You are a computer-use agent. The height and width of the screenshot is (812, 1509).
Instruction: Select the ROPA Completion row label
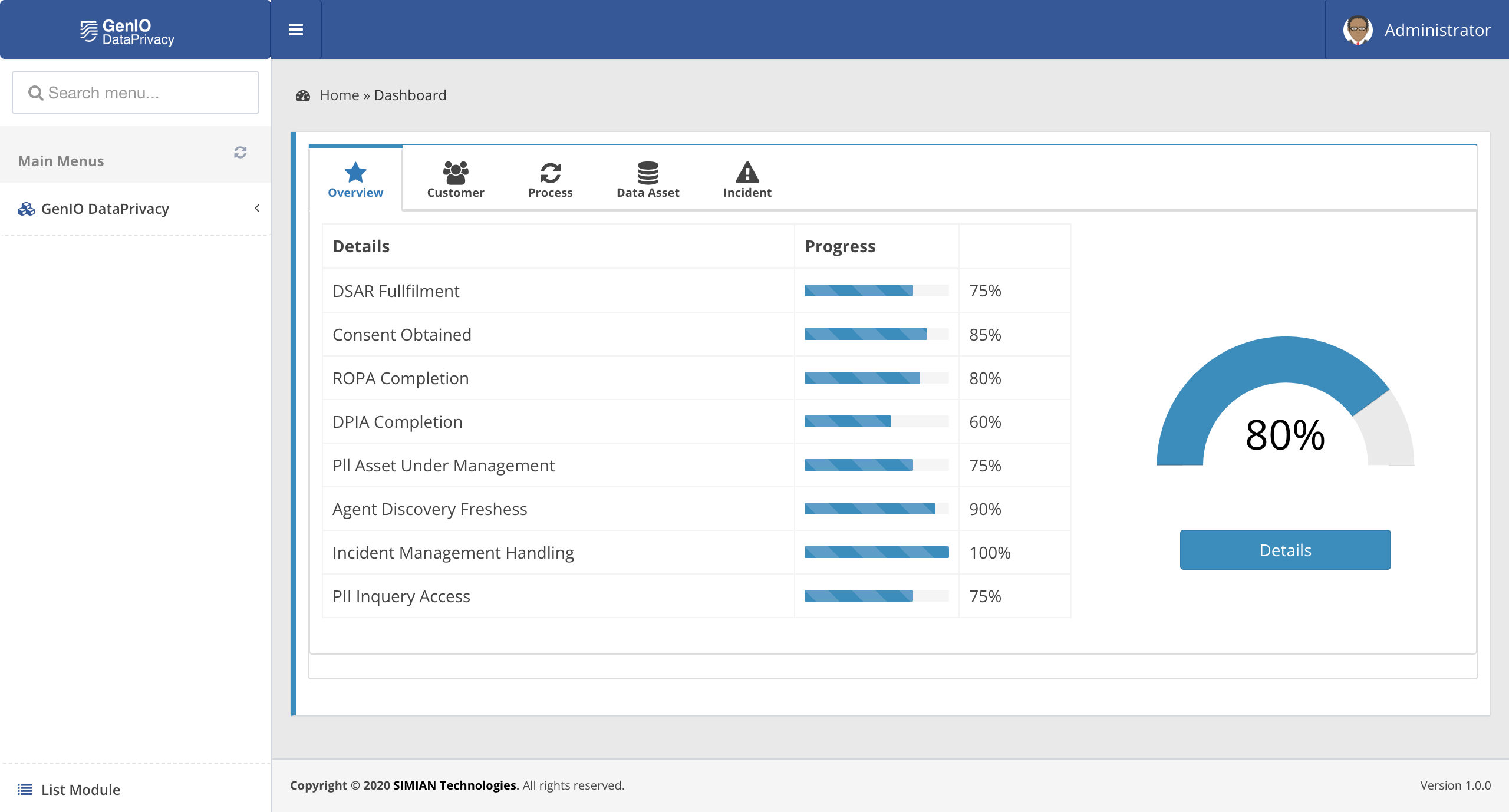(x=400, y=378)
